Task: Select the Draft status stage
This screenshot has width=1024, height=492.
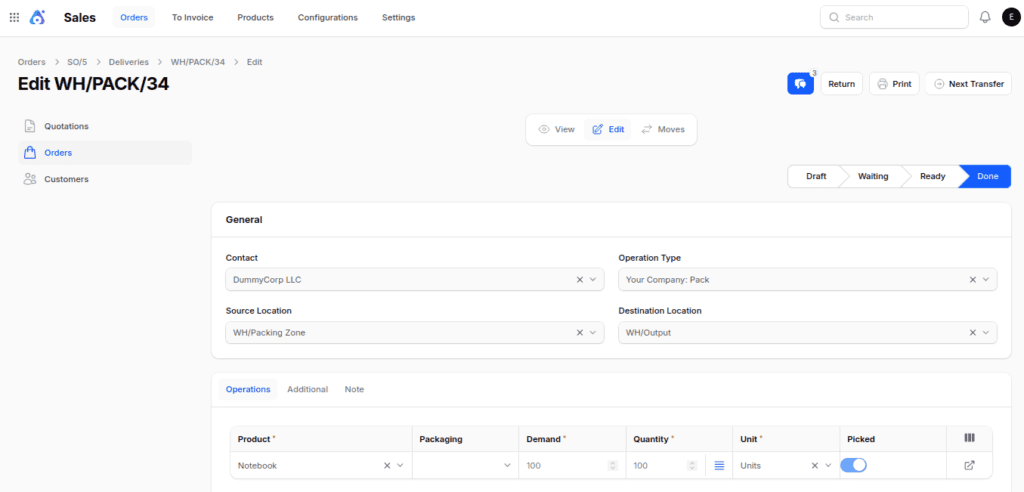Action: pyautogui.click(x=816, y=176)
